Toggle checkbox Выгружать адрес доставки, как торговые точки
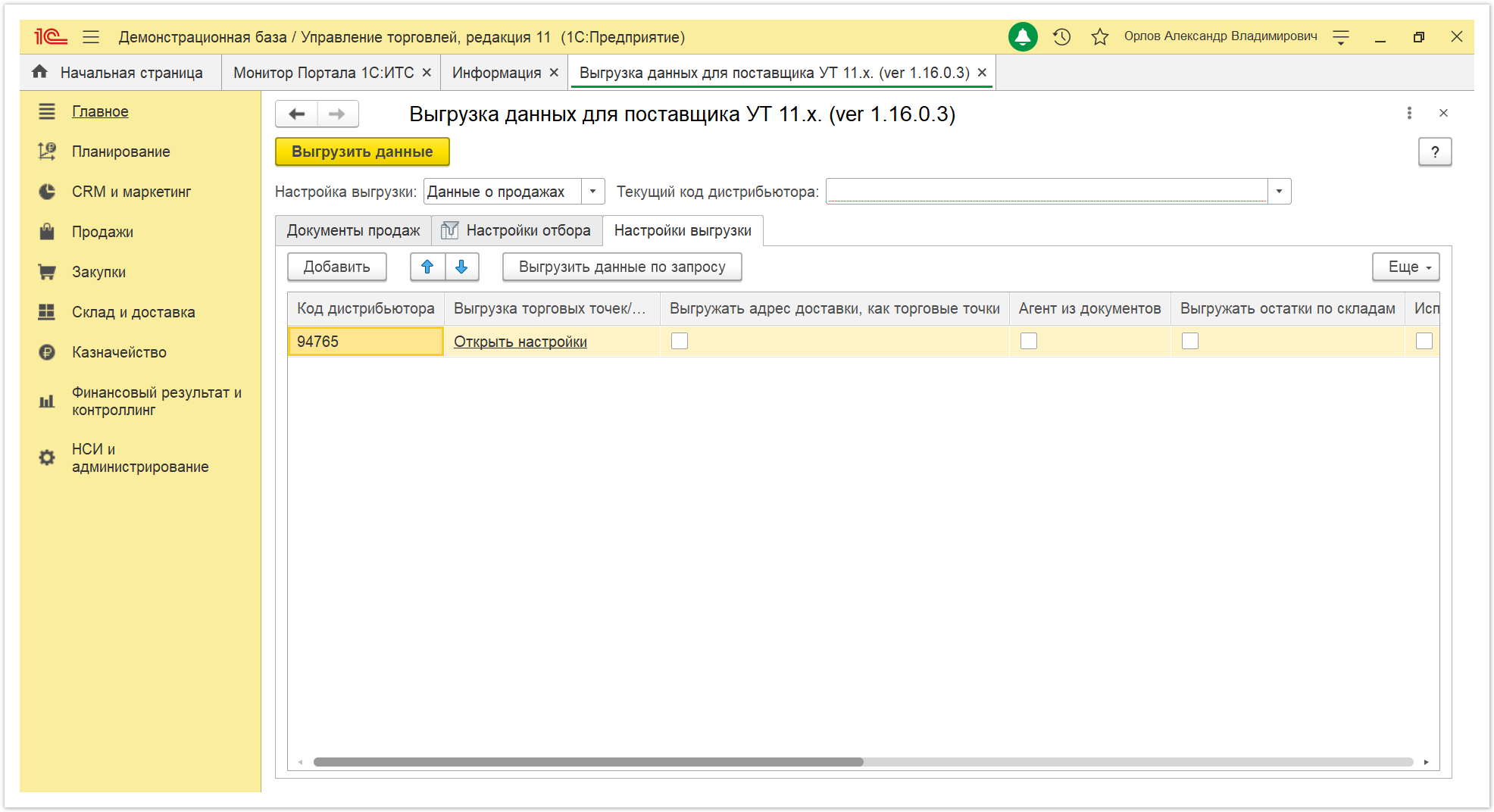This screenshot has width=1494, height=812. [x=680, y=341]
